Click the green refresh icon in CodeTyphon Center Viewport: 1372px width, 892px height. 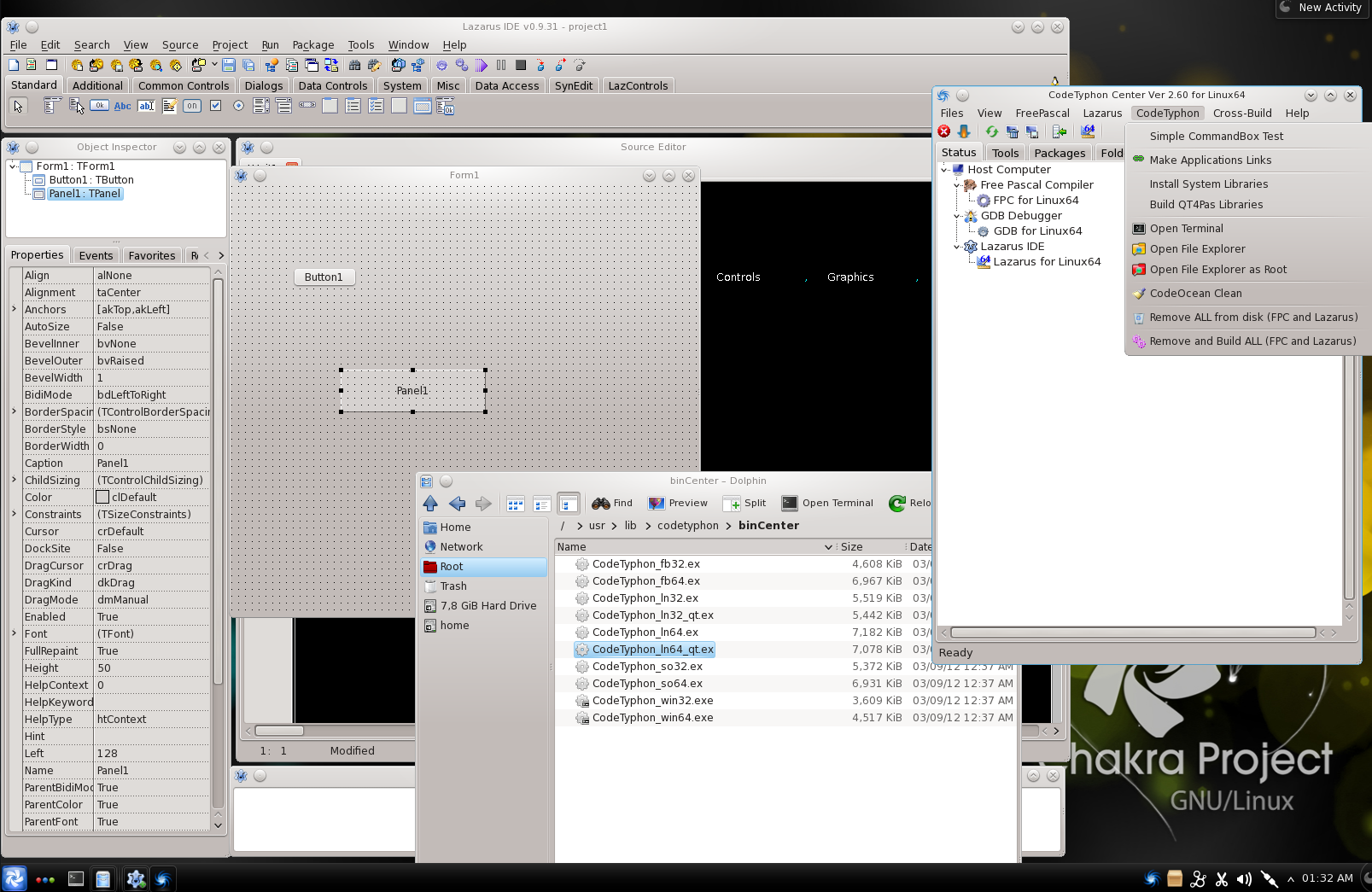point(991,131)
